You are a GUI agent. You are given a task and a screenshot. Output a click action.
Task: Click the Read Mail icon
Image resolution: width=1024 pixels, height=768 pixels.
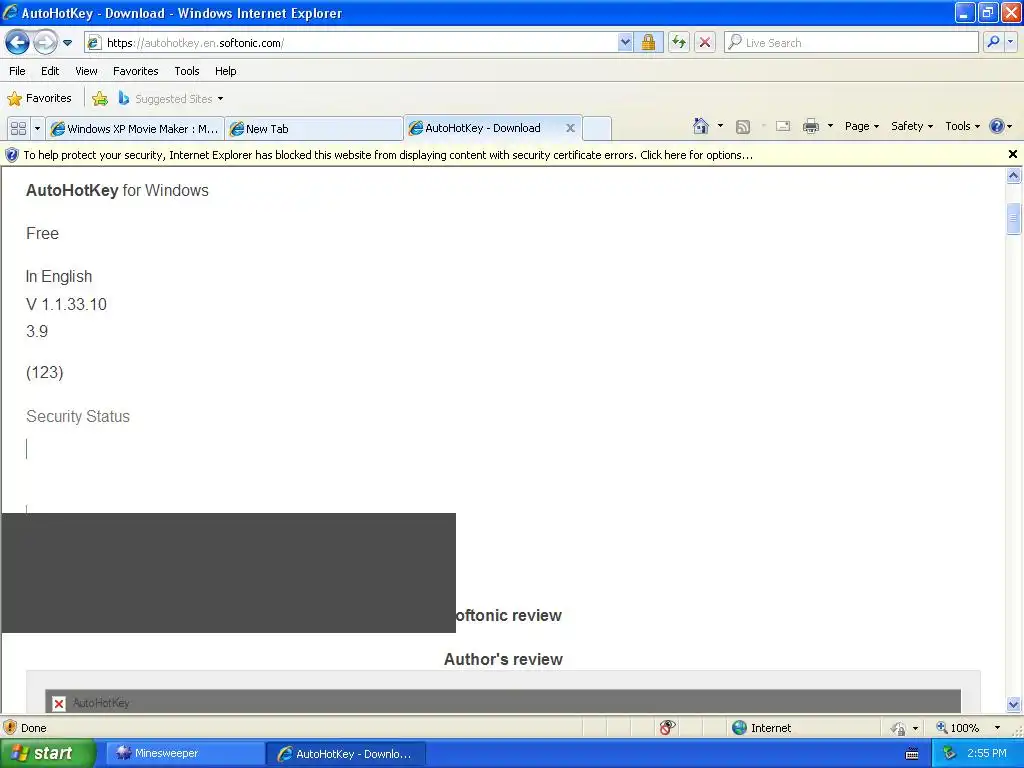[x=783, y=127]
